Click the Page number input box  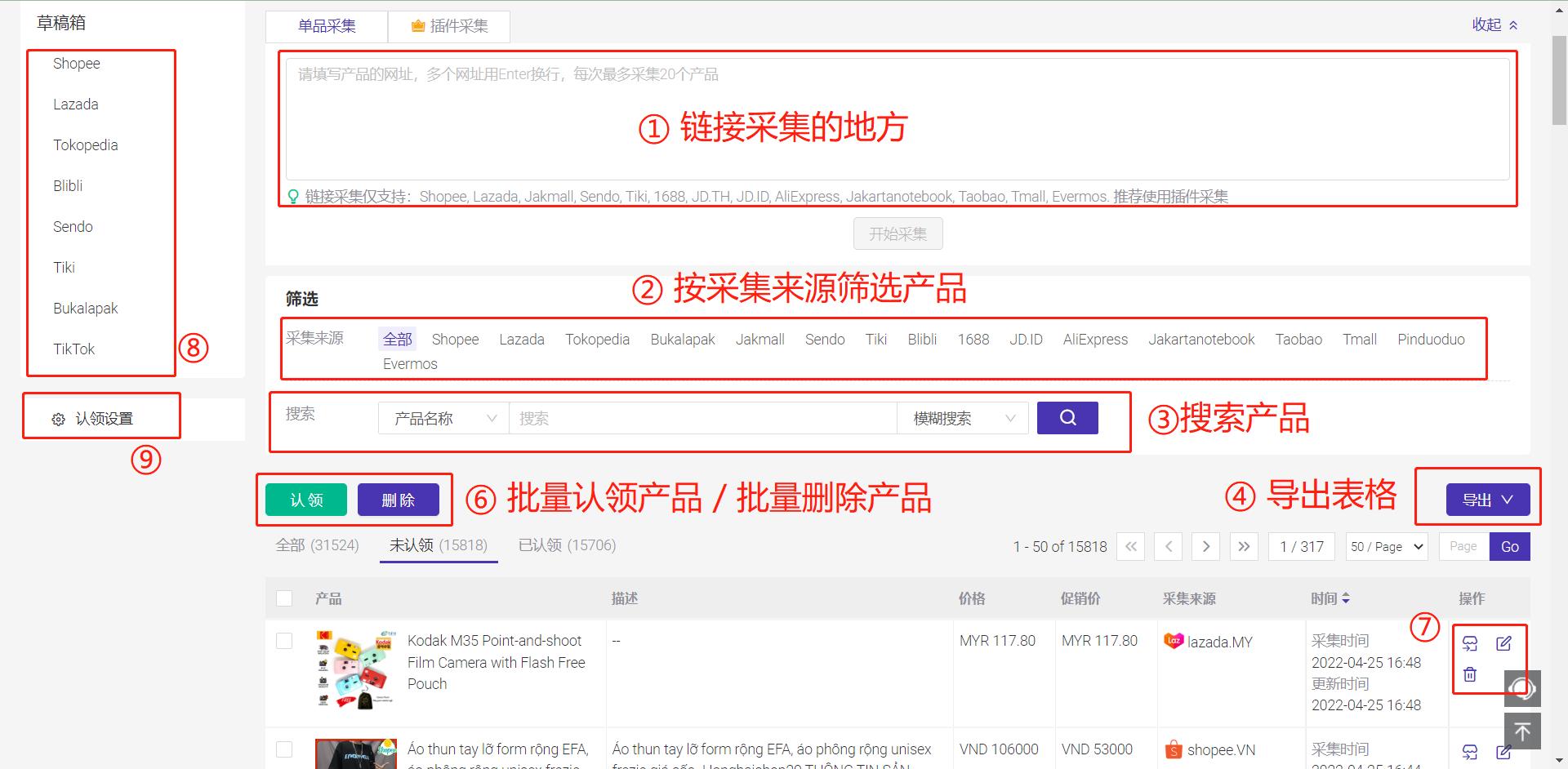tap(1464, 546)
